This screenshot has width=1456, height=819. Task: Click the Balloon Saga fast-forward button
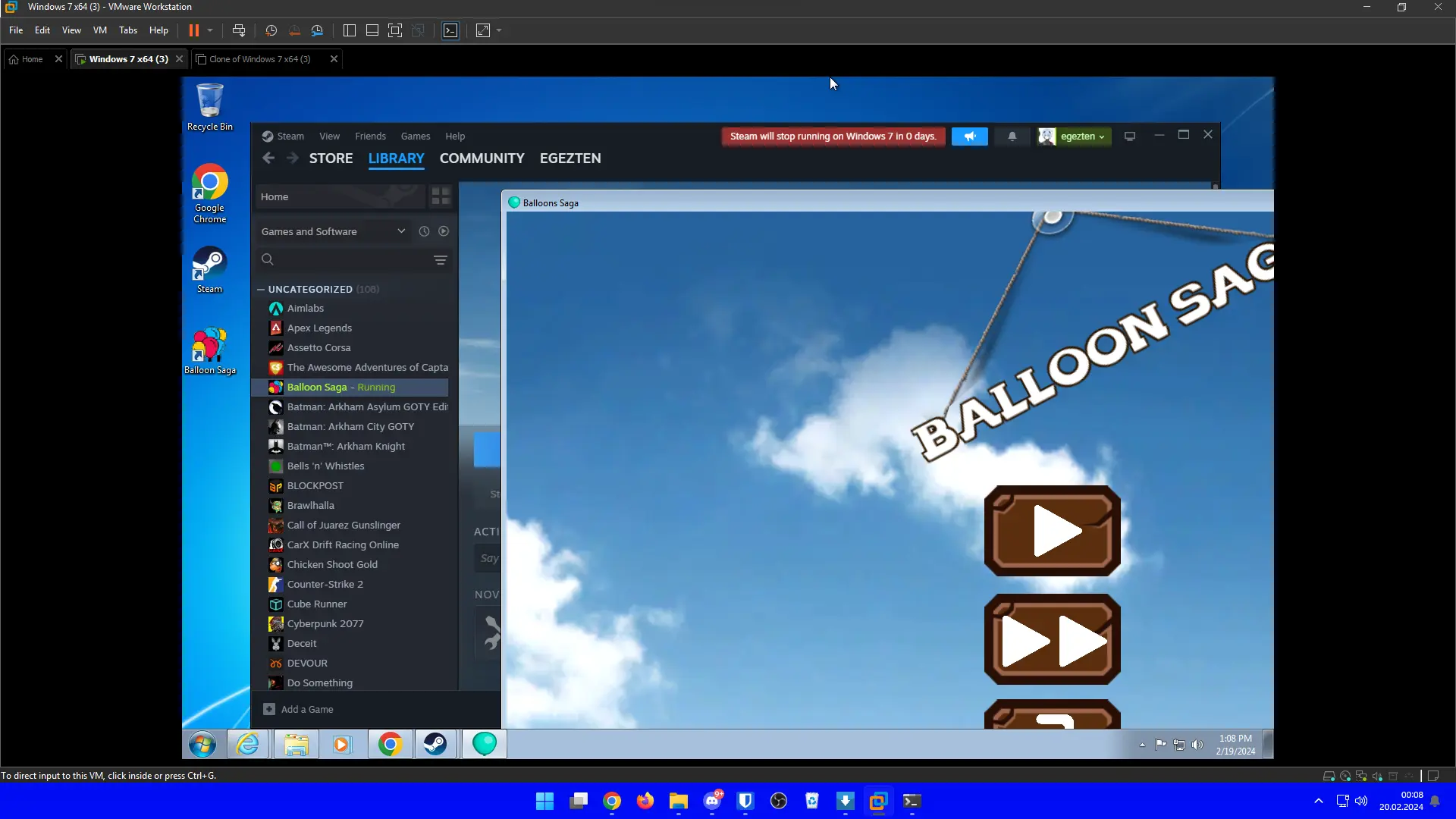pos(1053,639)
